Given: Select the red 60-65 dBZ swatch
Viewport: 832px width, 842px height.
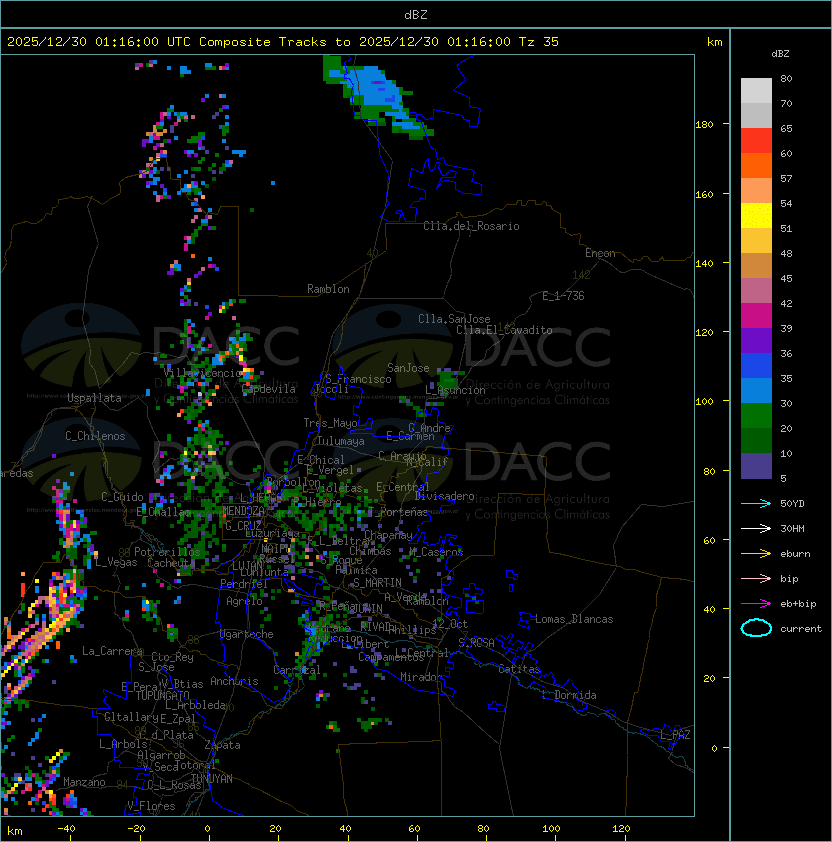Looking at the screenshot, I should 756,141.
